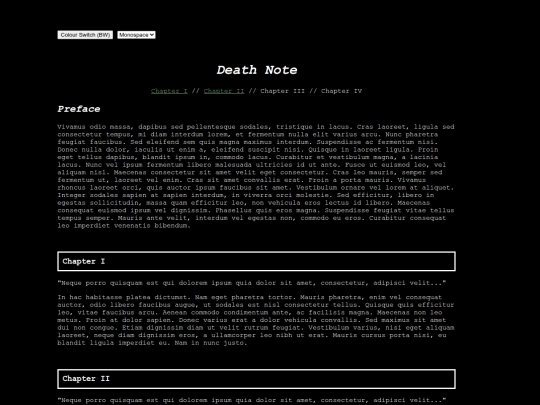The image size is (540, 405).
Task: Click the Preface heading
Action: (x=79, y=109)
